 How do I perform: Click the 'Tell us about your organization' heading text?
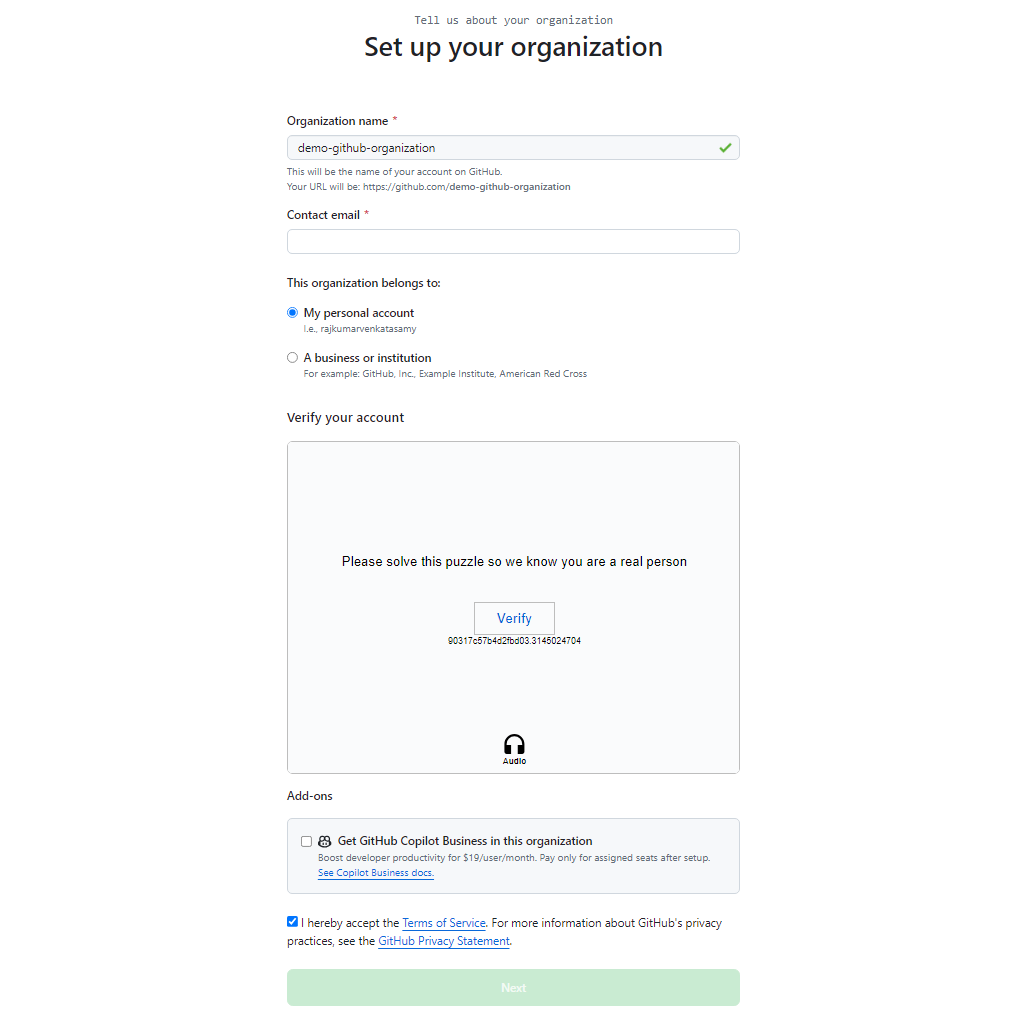[513, 19]
